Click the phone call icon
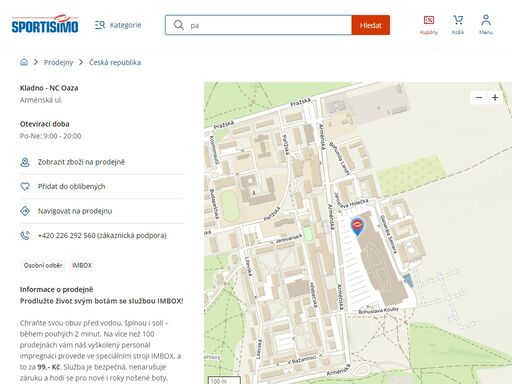Screen dimensions: 512x384 click(25, 235)
